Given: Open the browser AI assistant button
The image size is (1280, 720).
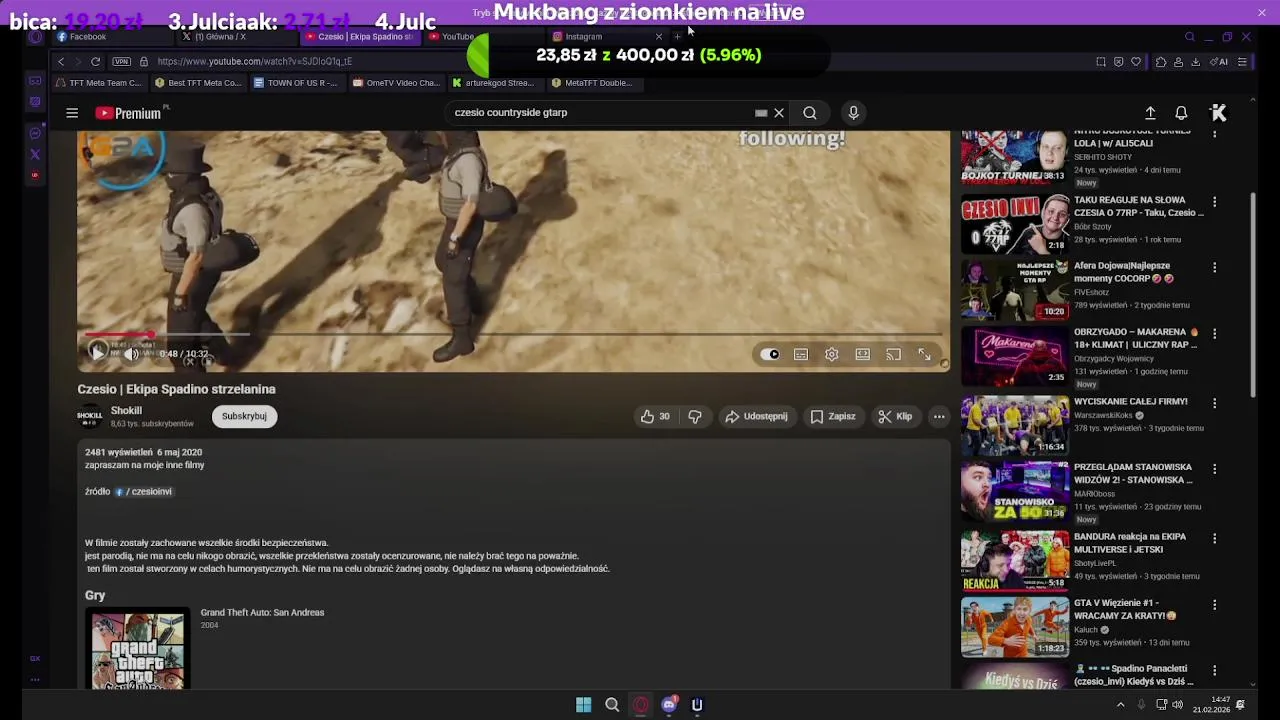Looking at the screenshot, I should [1219, 62].
